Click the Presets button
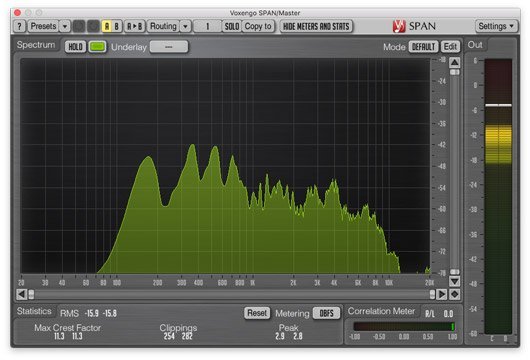The width and height of the screenshot is (530, 360). 43,26
